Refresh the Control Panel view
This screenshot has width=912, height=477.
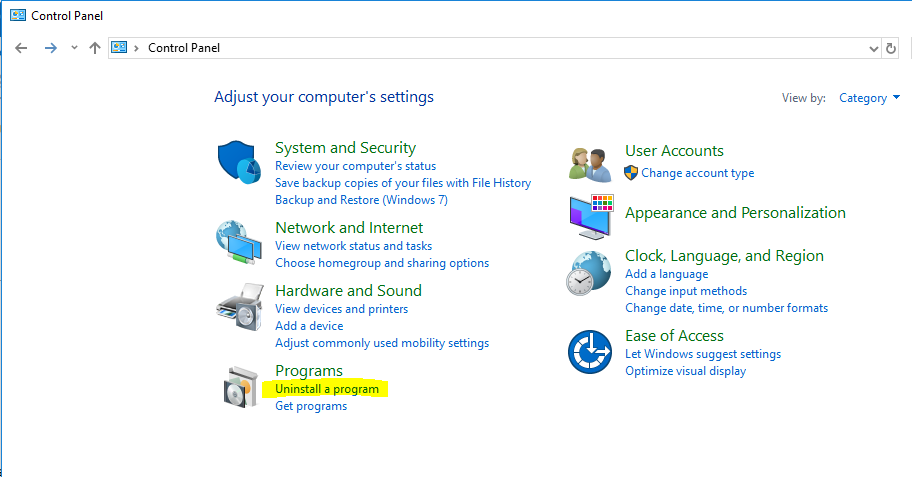pyautogui.click(x=890, y=48)
